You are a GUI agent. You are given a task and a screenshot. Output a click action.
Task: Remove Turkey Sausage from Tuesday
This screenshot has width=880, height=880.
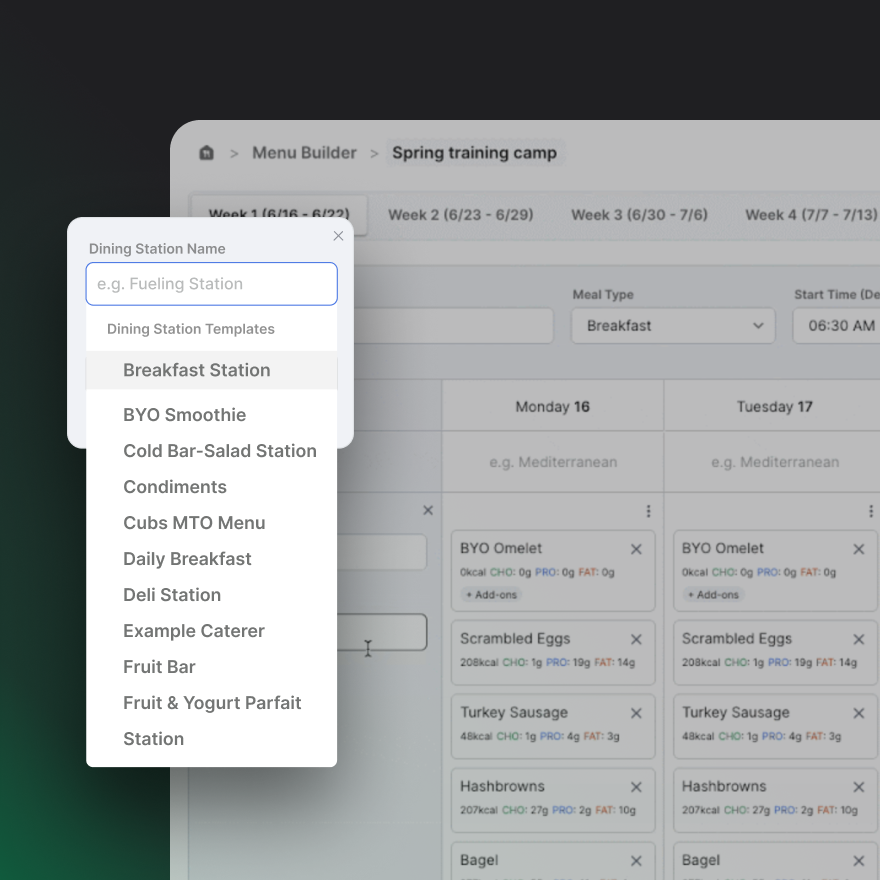click(858, 713)
